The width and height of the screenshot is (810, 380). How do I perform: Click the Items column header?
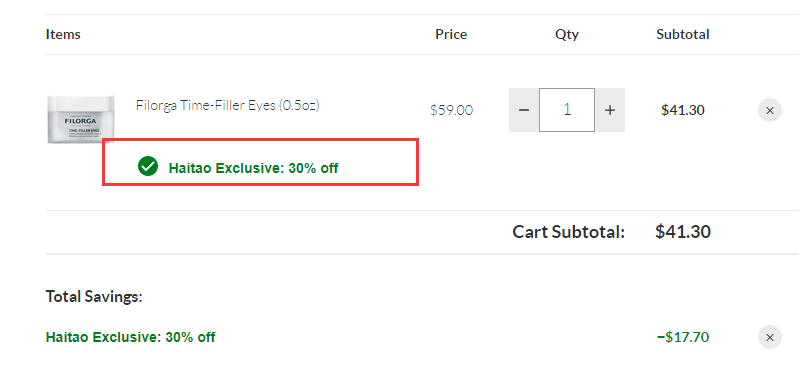(x=63, y=34)
